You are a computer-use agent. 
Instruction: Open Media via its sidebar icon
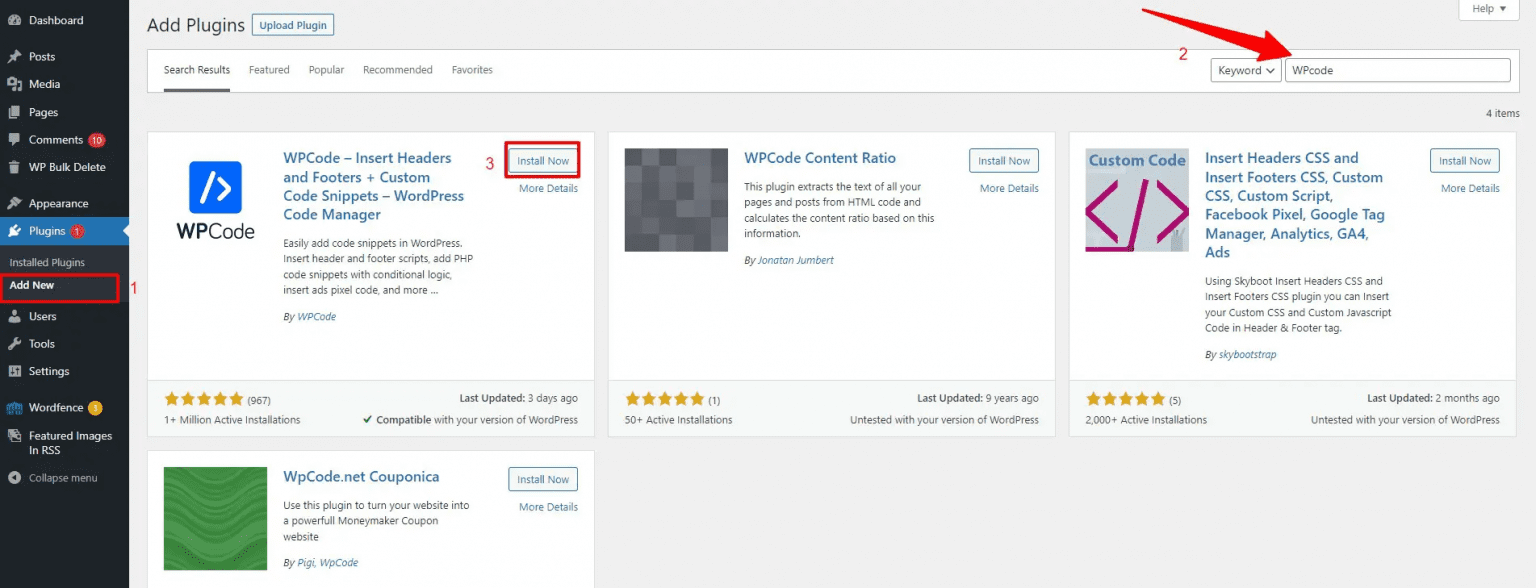pos(14,85)
